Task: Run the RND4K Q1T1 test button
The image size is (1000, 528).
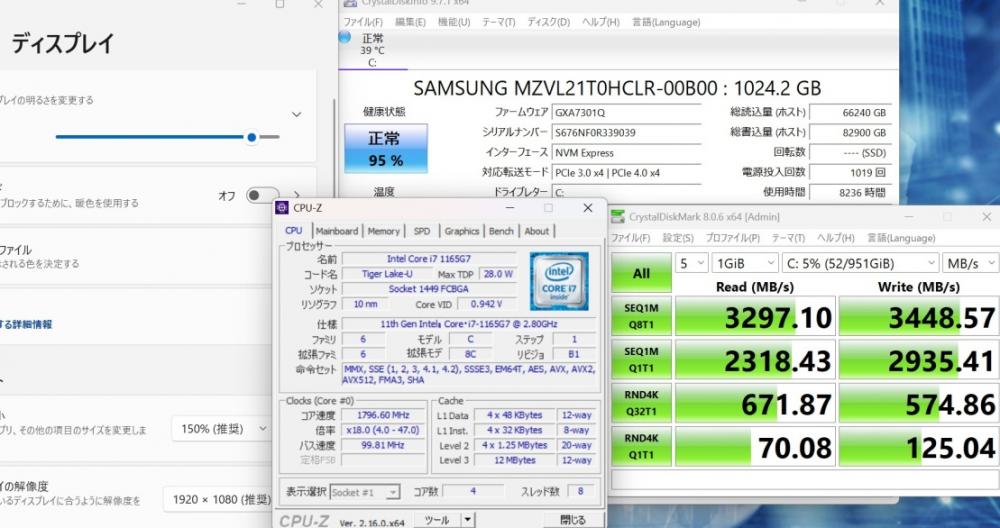Action: point(642,446)
